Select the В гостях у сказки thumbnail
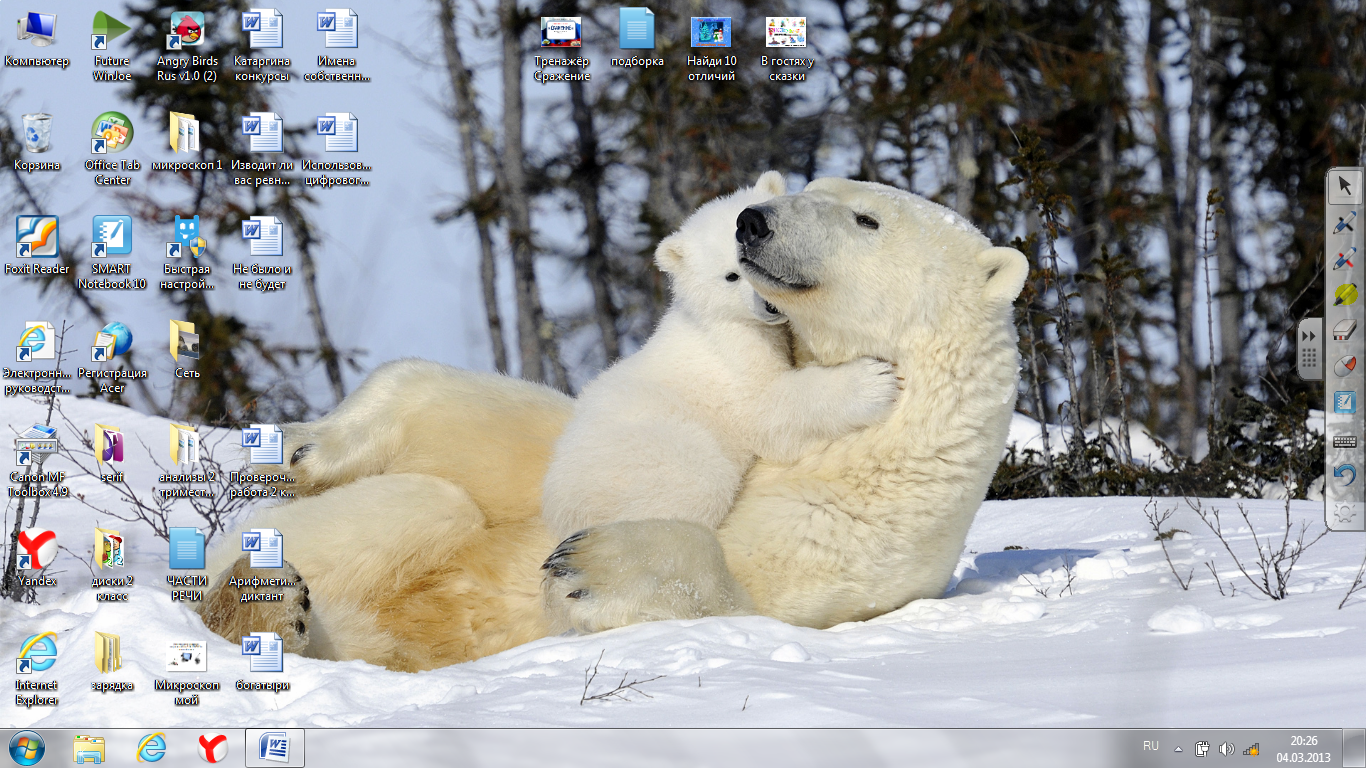The image size is (1366, 768). click(x=786, y=47)
